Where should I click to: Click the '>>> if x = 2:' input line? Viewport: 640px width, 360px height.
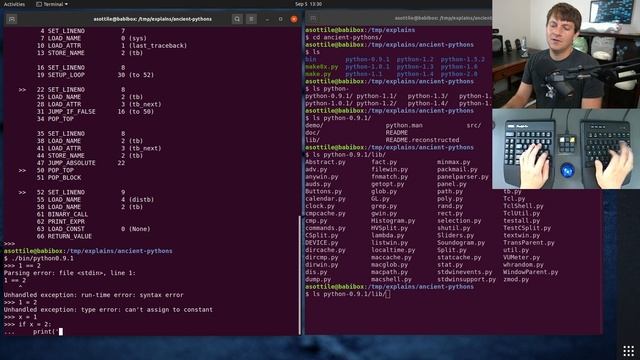tap(28, 324)
